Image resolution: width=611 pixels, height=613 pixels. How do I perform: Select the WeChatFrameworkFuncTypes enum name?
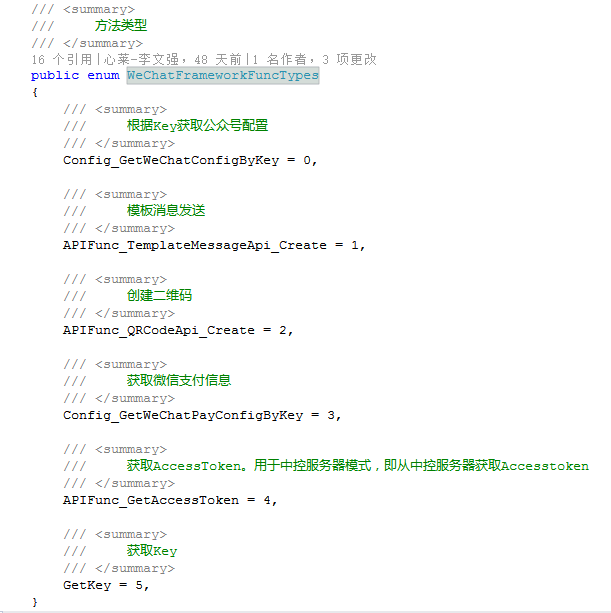(223, 75)
